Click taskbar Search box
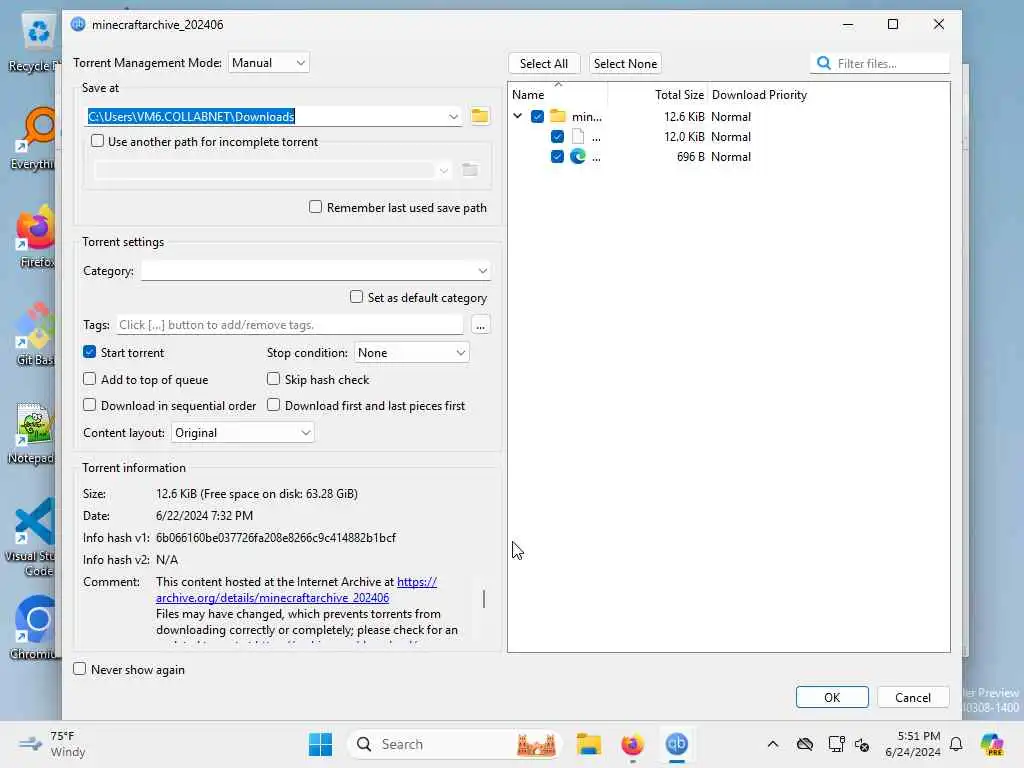The width and height of the screenshot is (1024, 768). point(455,744)
